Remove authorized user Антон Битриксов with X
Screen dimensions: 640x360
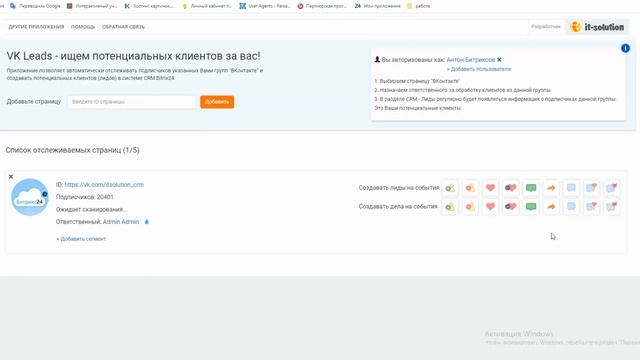point(499,60)
